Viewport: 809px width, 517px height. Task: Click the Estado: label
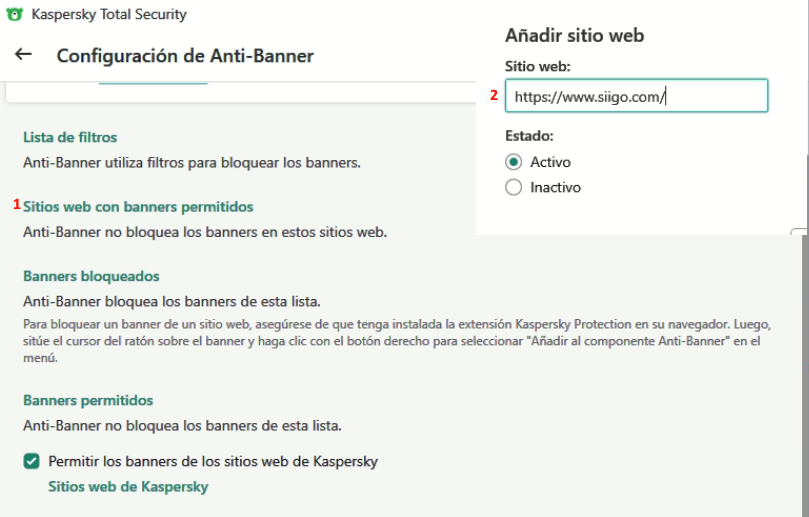coord(529,136)
